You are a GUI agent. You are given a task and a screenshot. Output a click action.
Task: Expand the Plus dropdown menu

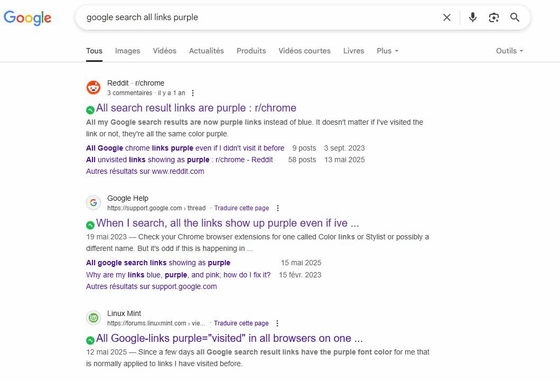388,51
